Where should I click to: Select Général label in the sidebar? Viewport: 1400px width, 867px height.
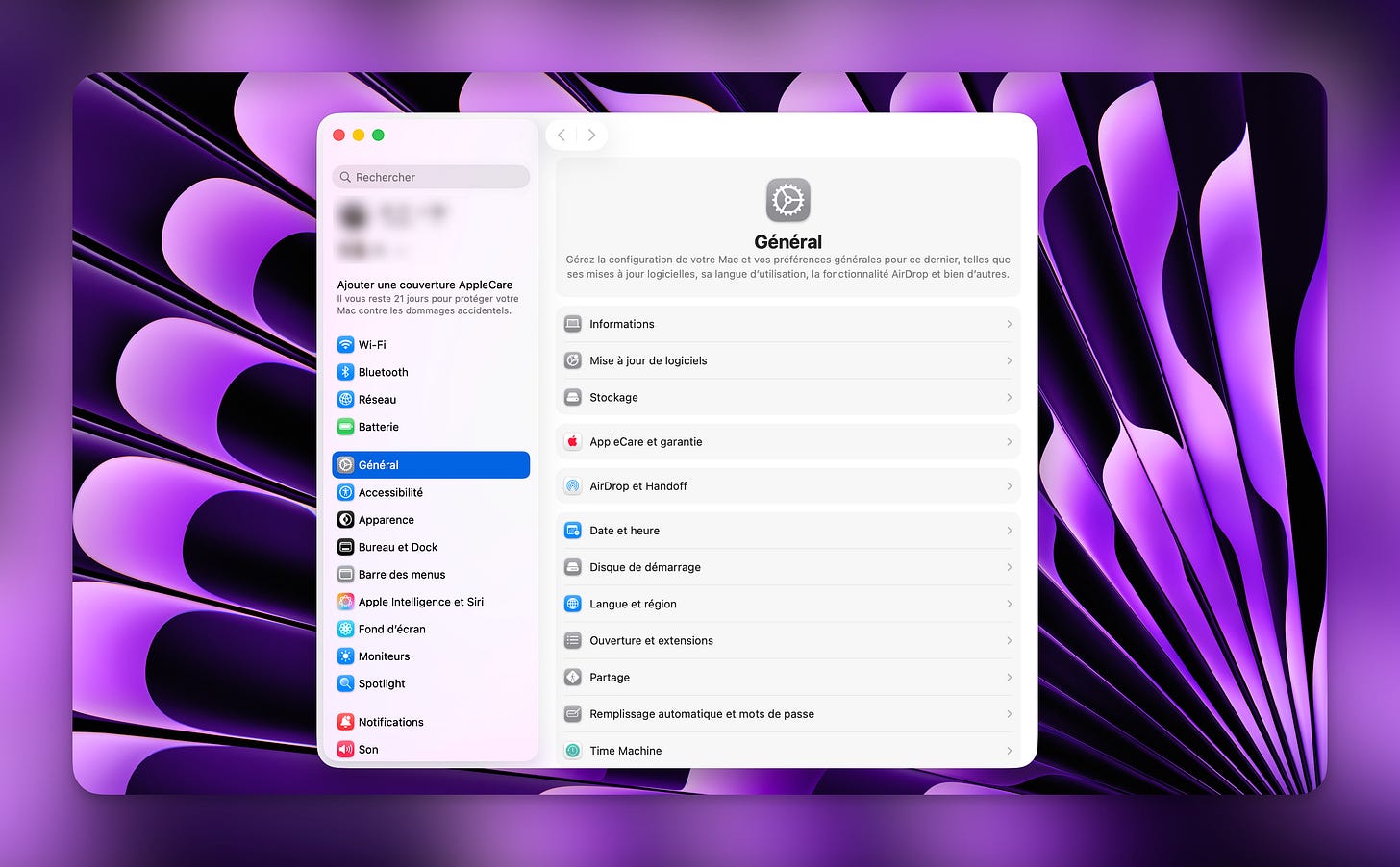pos(378,465)
